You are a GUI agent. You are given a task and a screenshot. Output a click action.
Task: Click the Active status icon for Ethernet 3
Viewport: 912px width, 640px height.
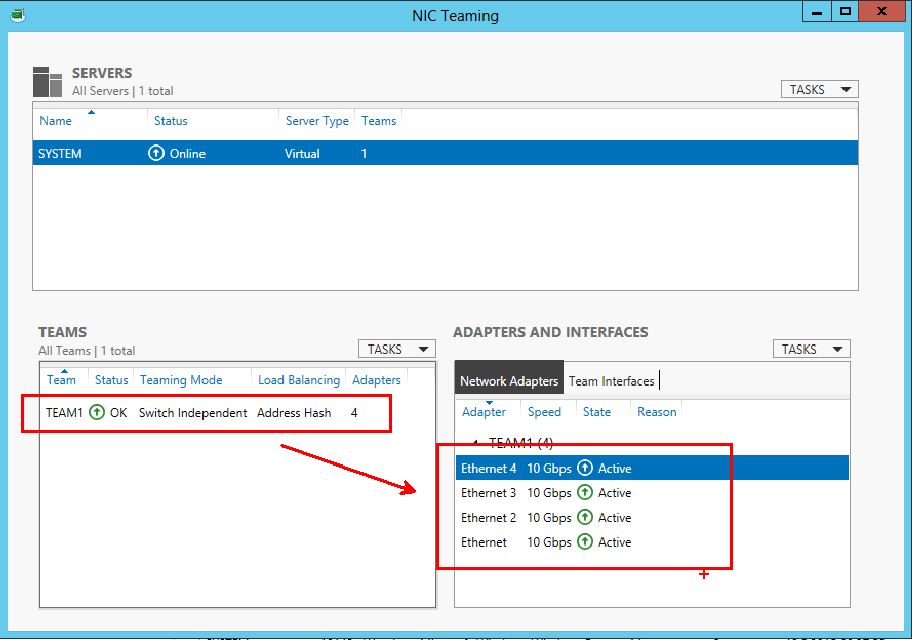(x=585, y=493)
